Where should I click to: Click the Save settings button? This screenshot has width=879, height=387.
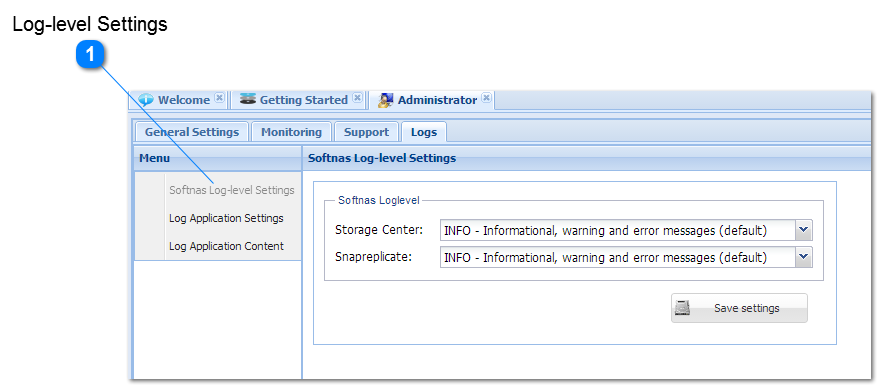pyautogui.click(x=739, y=308)
